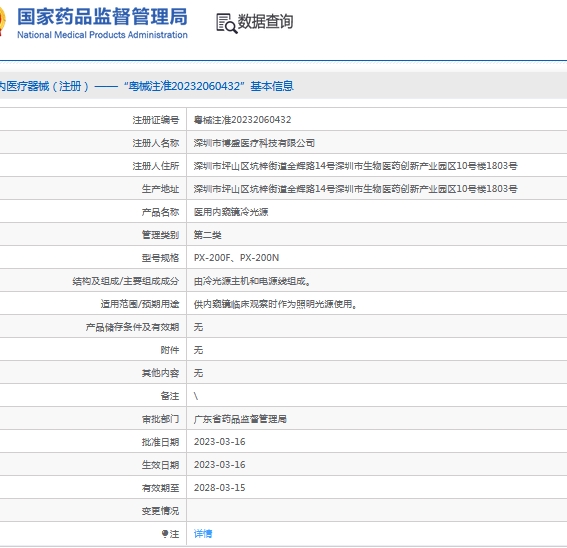Click the 结构及组成/主要组成成分 label

tap(125, 281)
